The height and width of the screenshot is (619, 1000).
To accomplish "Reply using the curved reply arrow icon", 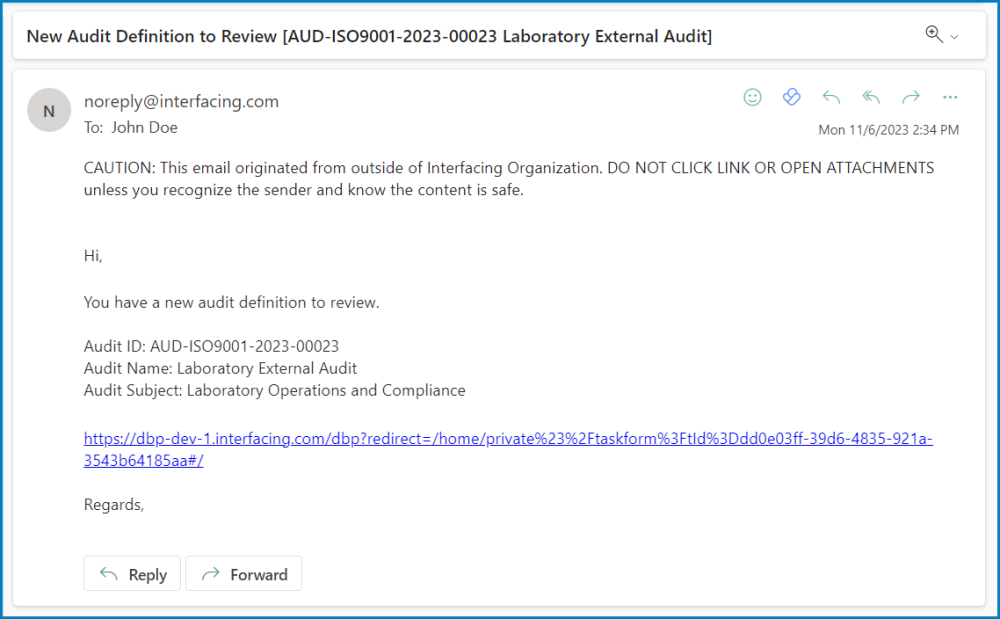I will coord(831,97).
